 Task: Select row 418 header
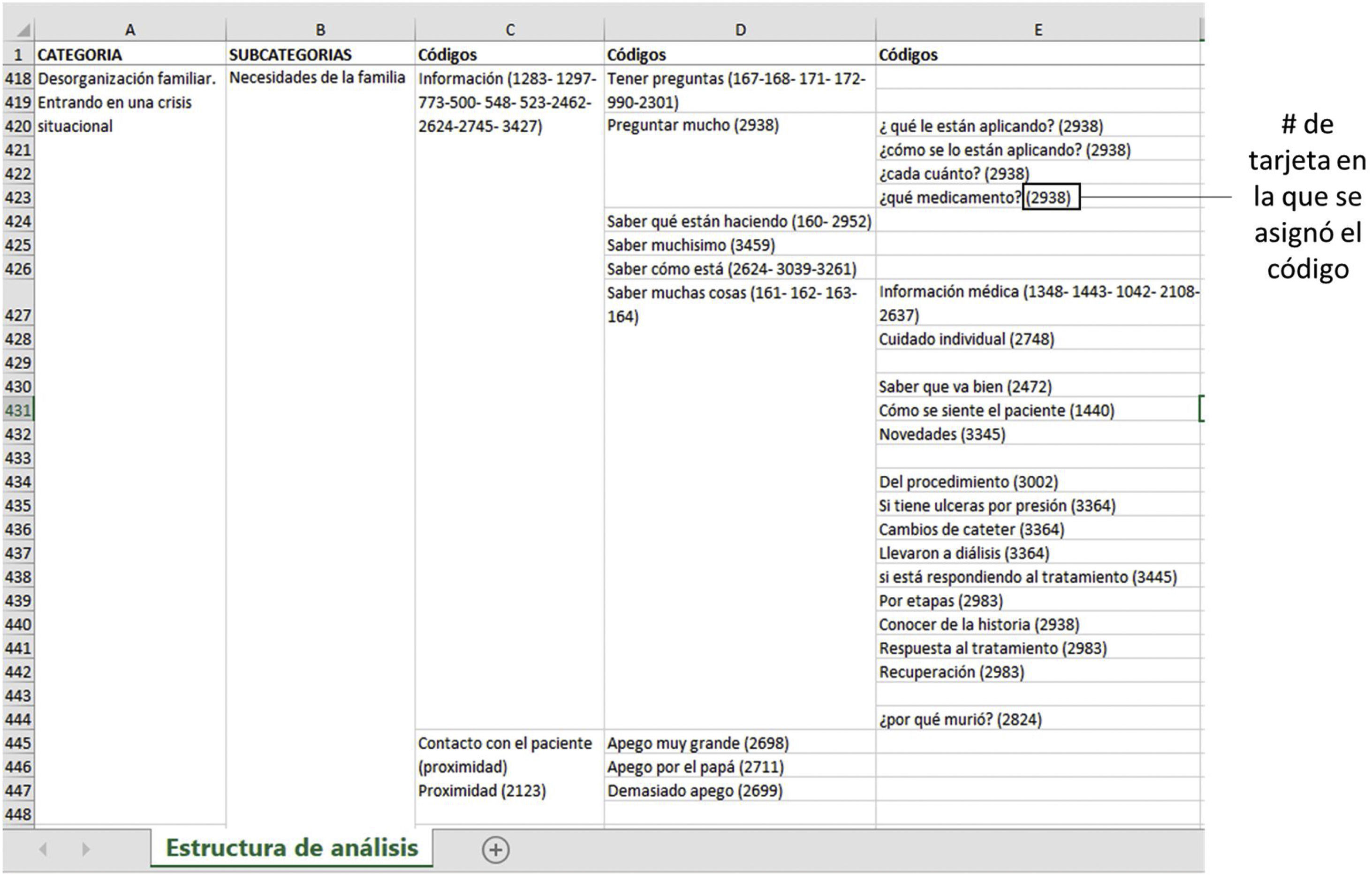[x=18, y=78]
